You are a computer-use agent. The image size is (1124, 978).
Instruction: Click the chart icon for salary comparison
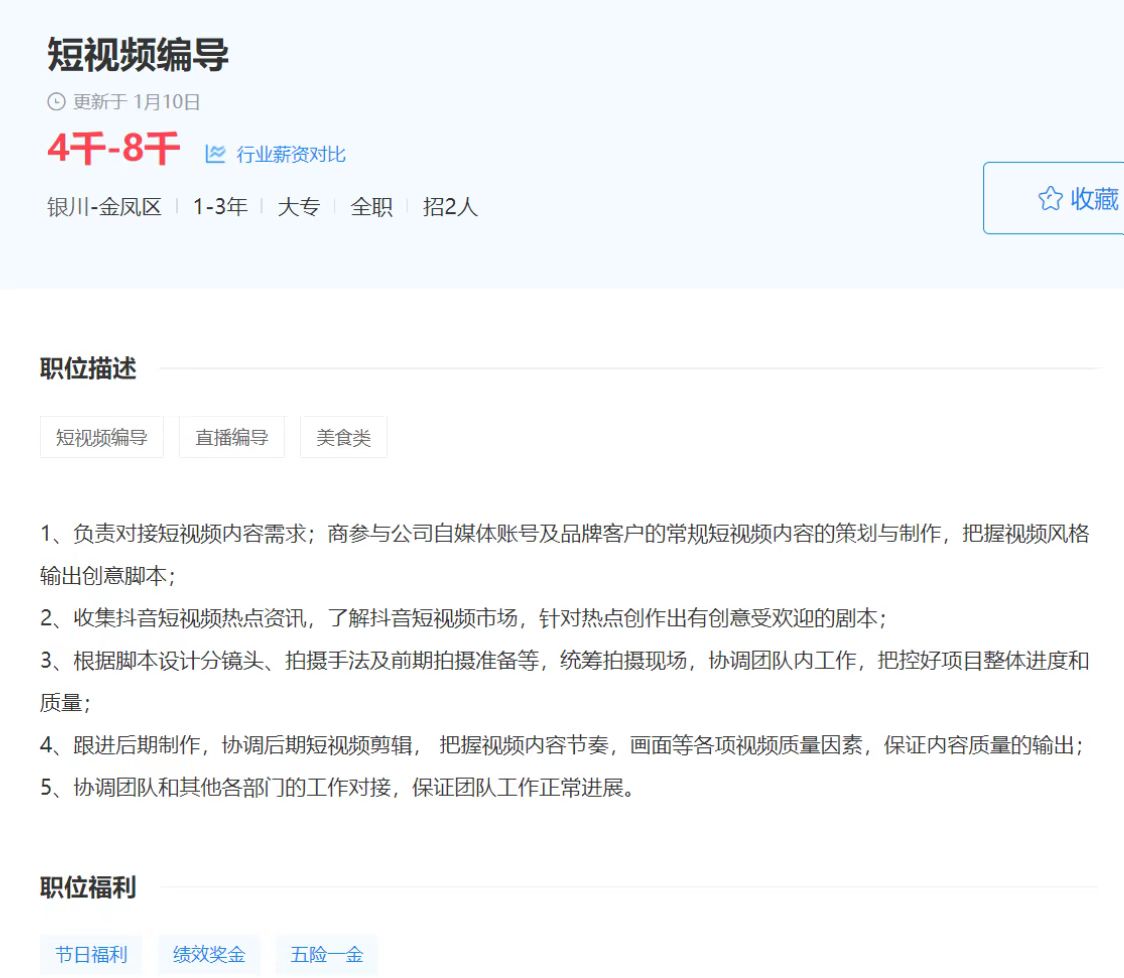pos(215,154)
